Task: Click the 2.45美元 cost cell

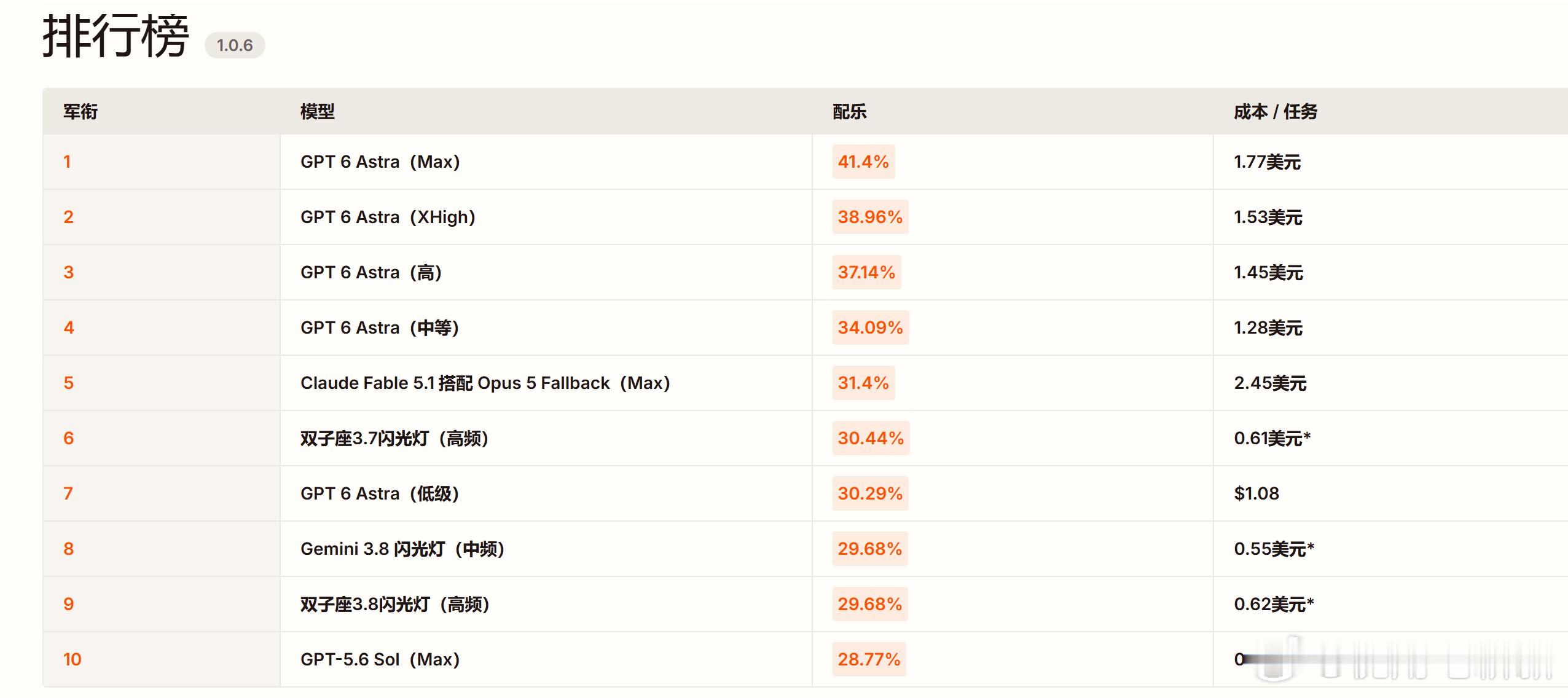Action: [x=1270, y=383]
